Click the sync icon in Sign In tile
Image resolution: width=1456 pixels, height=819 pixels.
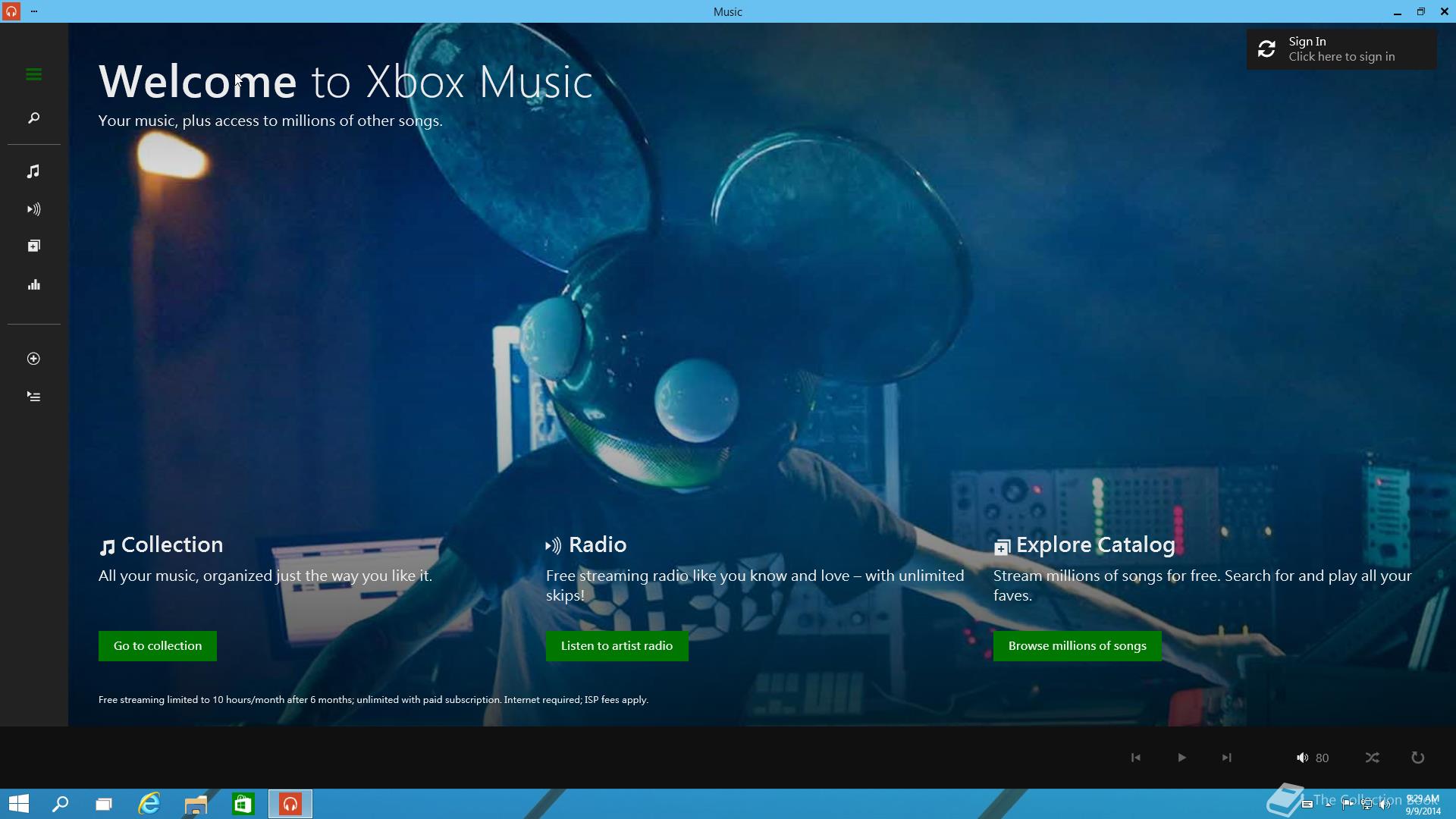tap(1266, 49)
